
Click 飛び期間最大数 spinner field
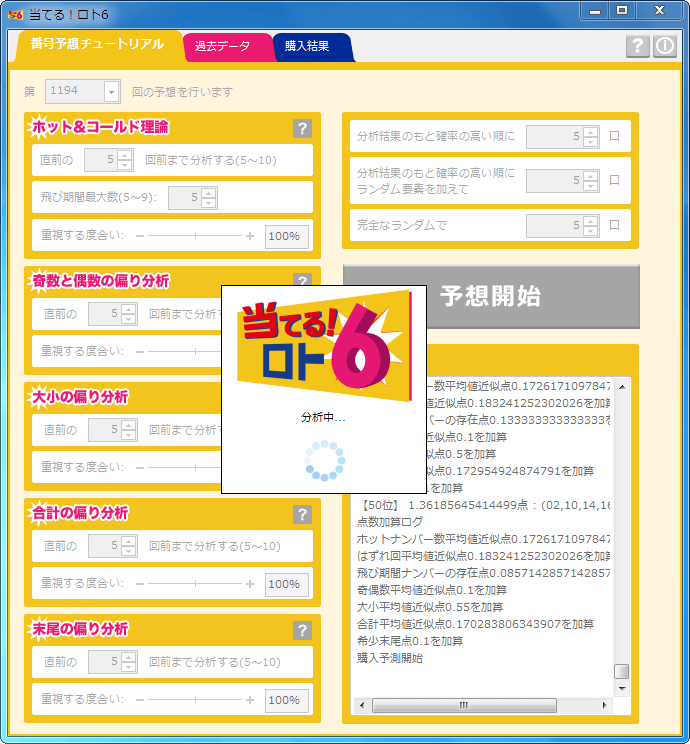(193, 197)
